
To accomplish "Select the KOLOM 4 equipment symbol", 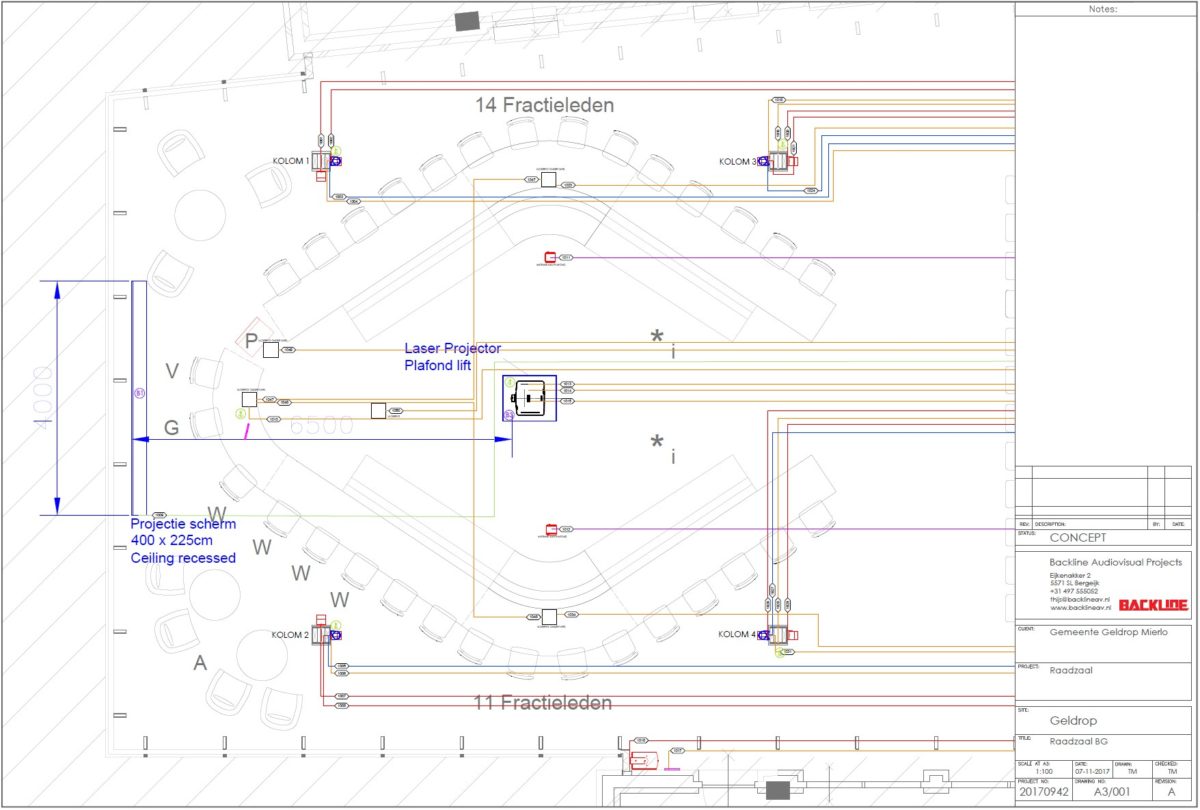I will (779, 634).
